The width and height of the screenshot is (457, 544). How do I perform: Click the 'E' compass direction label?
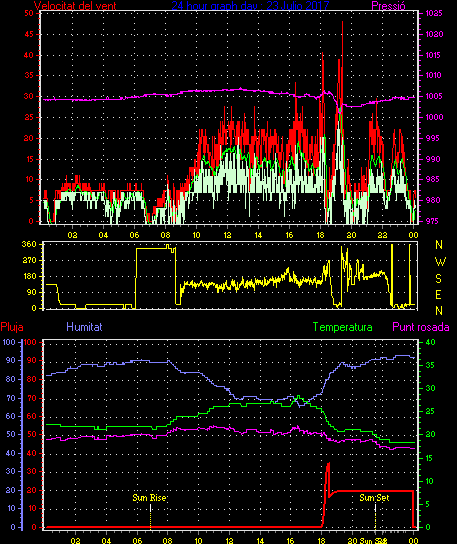click(x=439, y=295)
